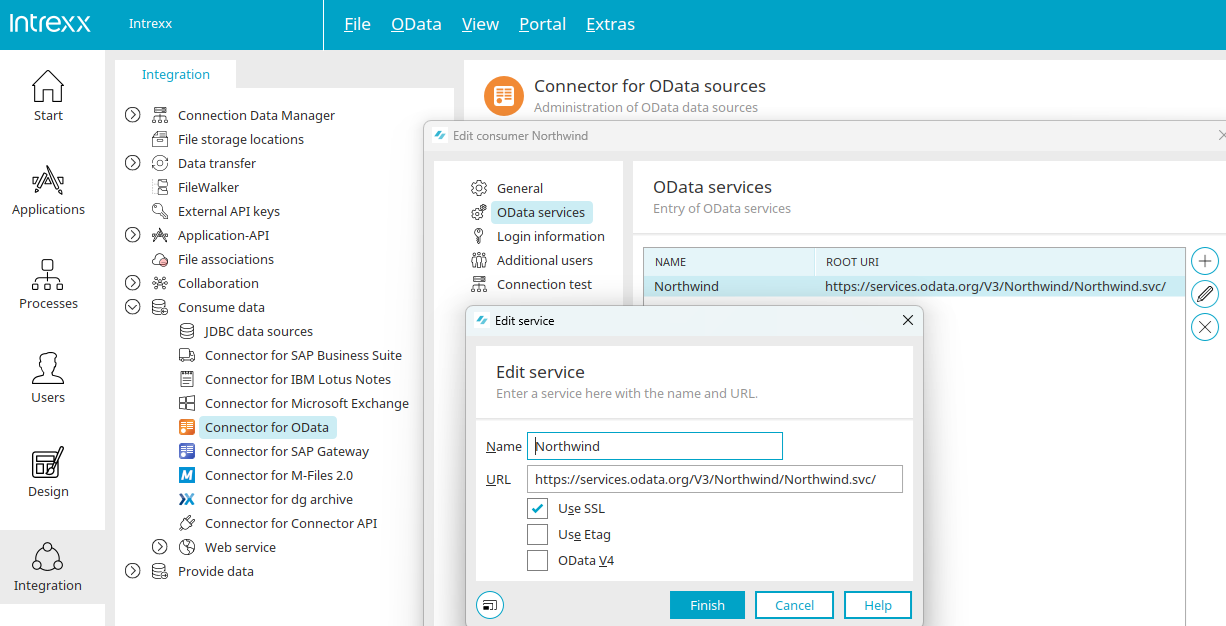Click the Intrexx logo
The image size is (1226, 626).
tap(50, 23)
